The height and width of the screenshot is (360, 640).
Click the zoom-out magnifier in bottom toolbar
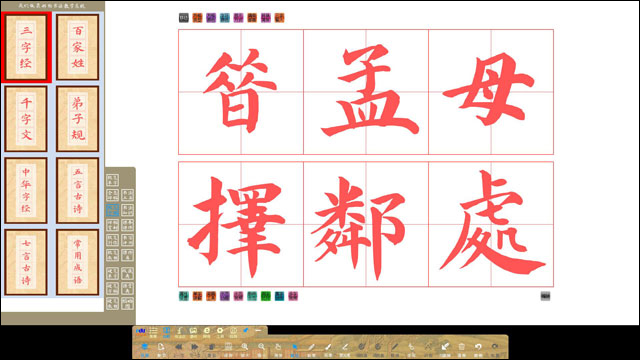(261, 347)
